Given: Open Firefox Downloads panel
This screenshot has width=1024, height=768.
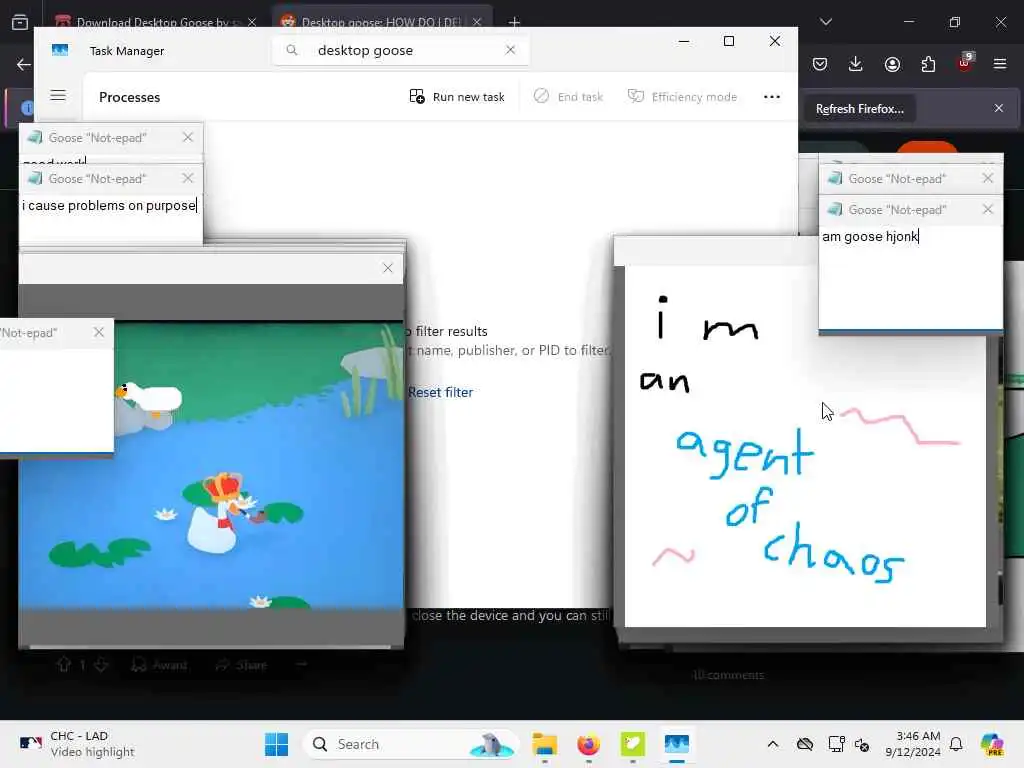Looking at the screenshot, I should pyautogui.click(x=856, y=64).
